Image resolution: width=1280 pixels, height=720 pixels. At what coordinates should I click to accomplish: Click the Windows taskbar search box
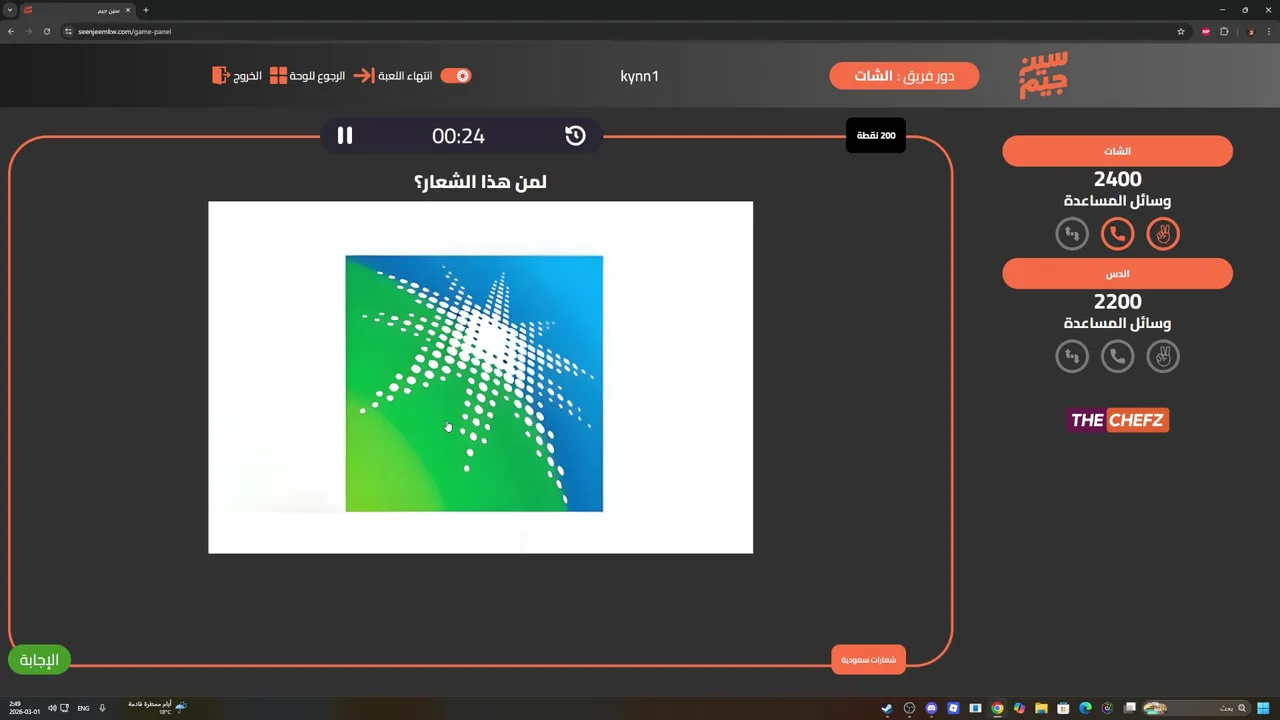1197,709
